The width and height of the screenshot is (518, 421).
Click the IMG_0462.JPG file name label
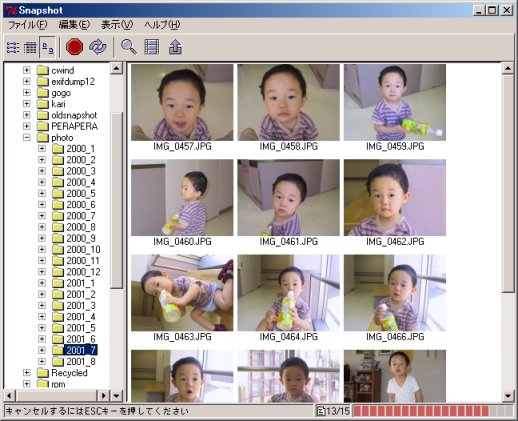click(x=395, y=241)
